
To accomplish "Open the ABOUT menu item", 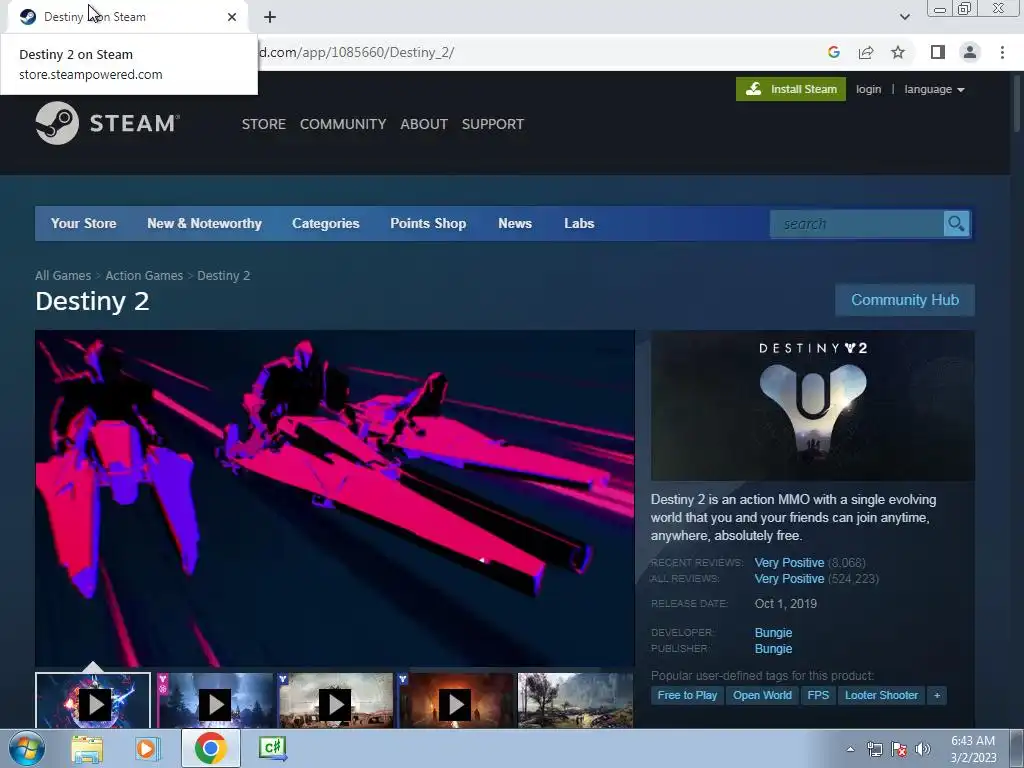I will coord(424,124).
